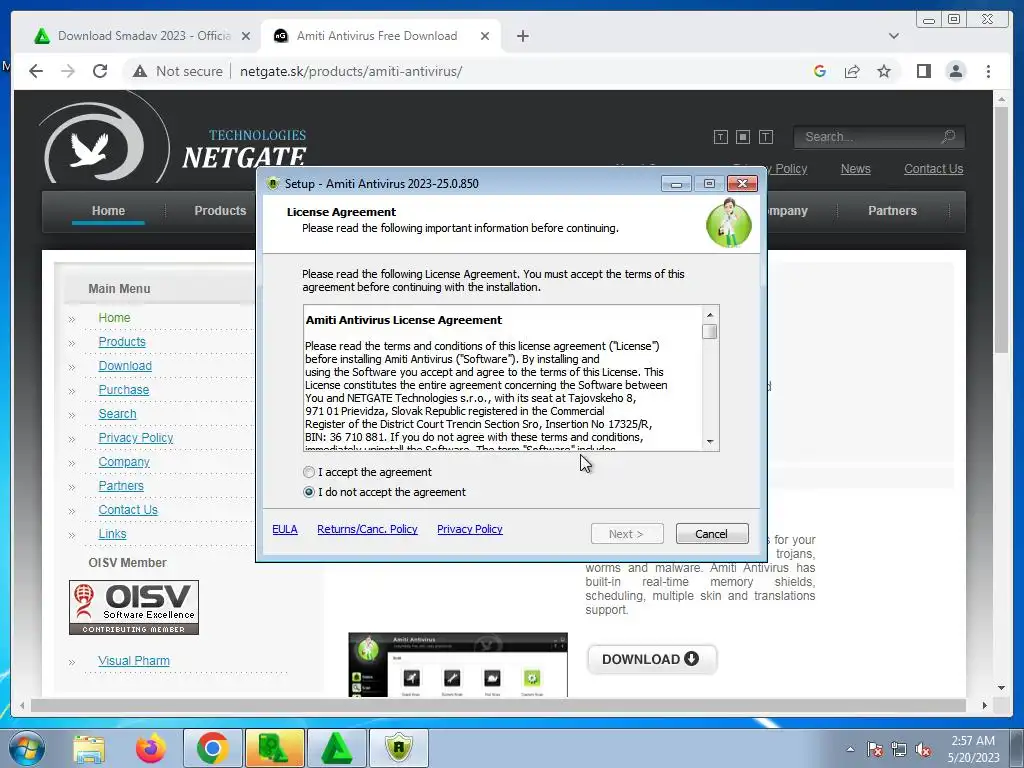The width and height of the screenshot is (1024, 768).
Task: Click Purchase in Main Menu sidebar
Action: click(123, 390)
